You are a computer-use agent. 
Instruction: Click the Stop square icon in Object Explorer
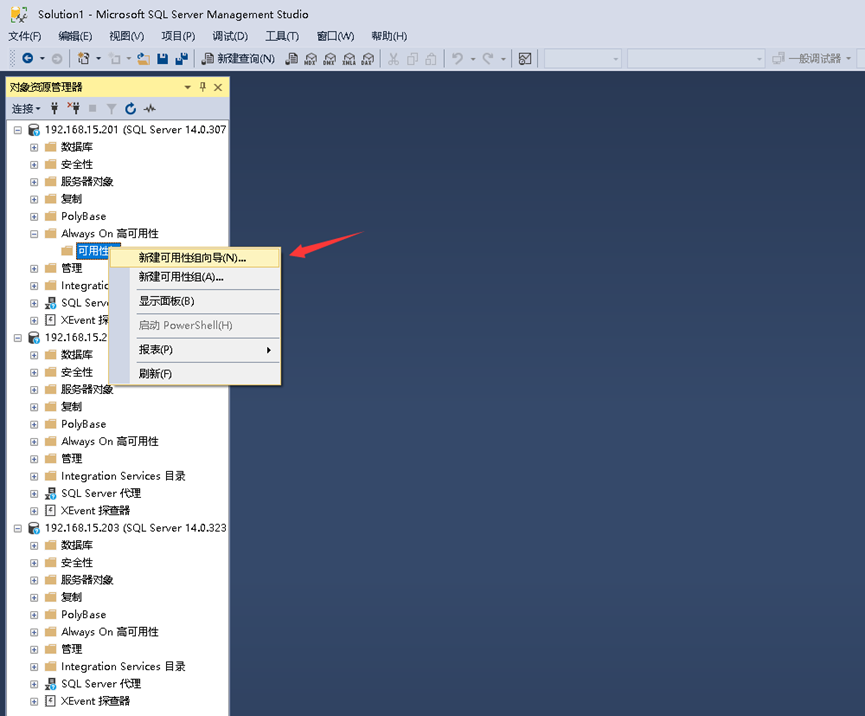click(x=93, y=108)
